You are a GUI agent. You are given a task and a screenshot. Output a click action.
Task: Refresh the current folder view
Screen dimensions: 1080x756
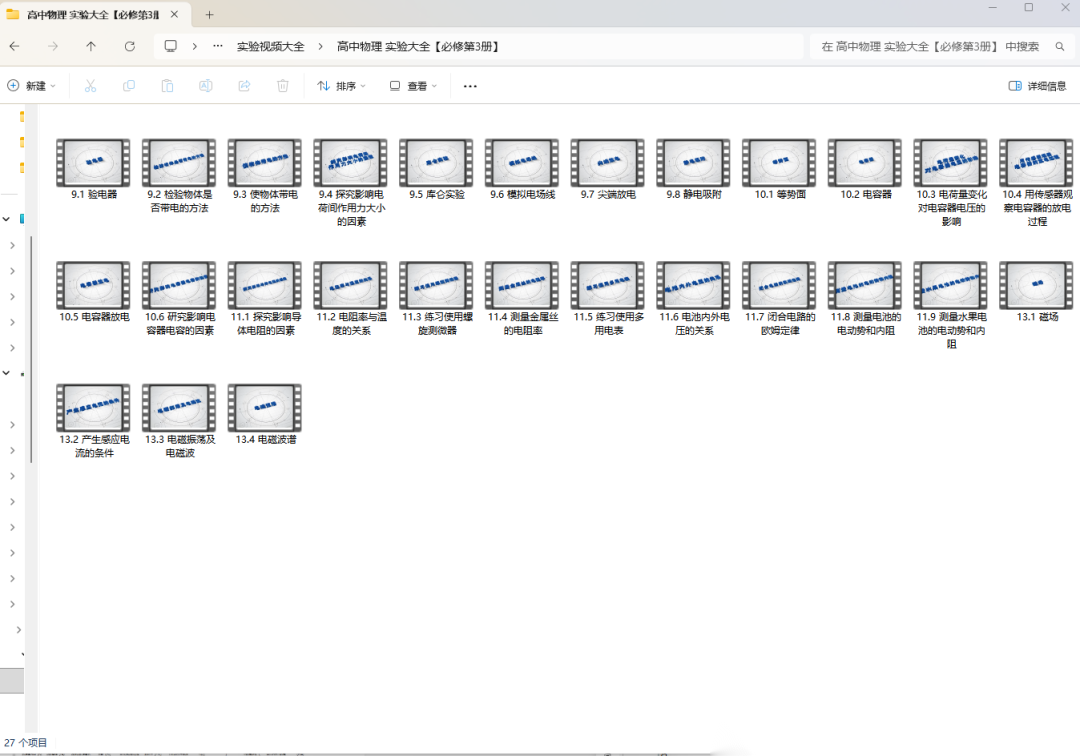pyautogui.click(x=129, y=47)
